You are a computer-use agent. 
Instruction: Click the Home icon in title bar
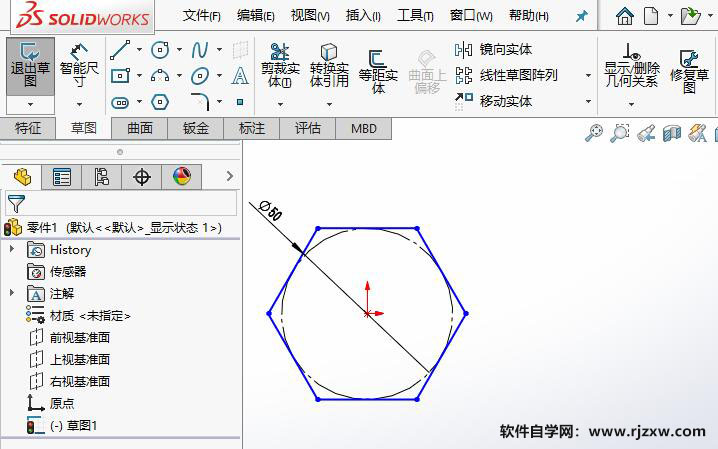[x=625, y=16]
